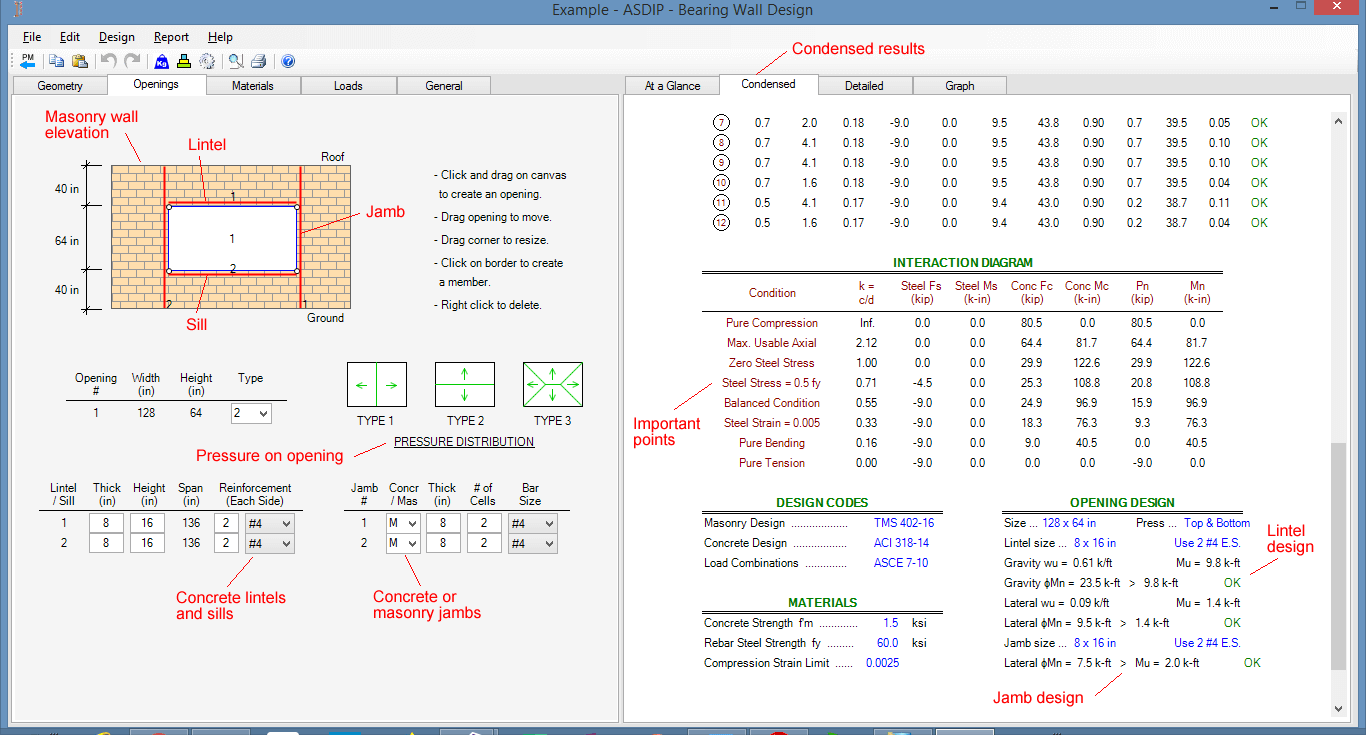Open the Edit menu
1366x735 pixels.
click(70, 37)
